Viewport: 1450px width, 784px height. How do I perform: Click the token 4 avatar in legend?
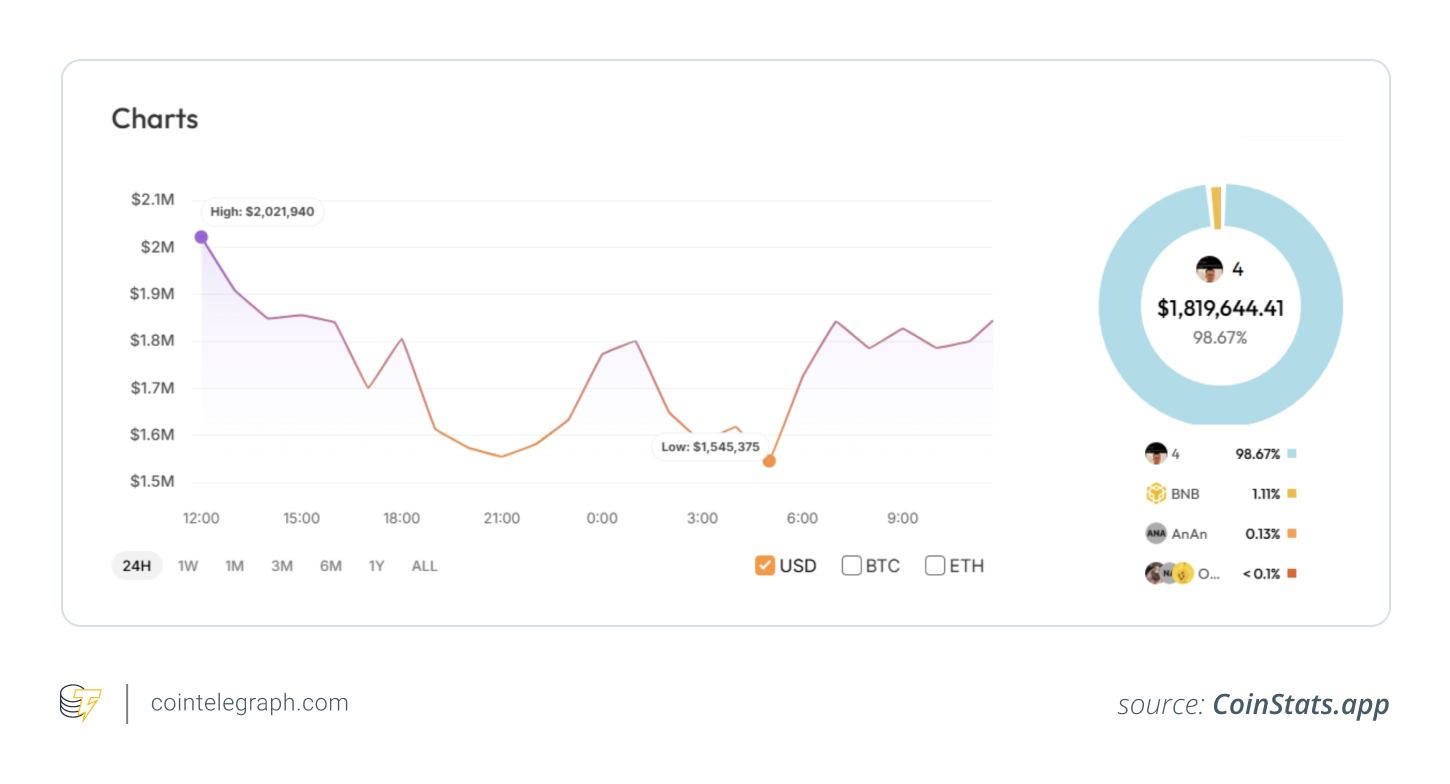[1156, 453]
